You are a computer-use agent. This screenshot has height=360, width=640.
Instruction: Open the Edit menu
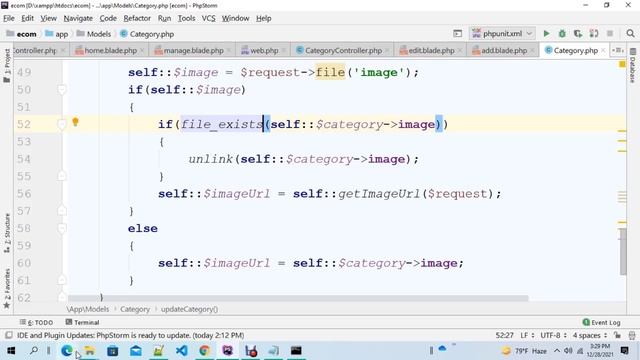click(x=27, y=18)
